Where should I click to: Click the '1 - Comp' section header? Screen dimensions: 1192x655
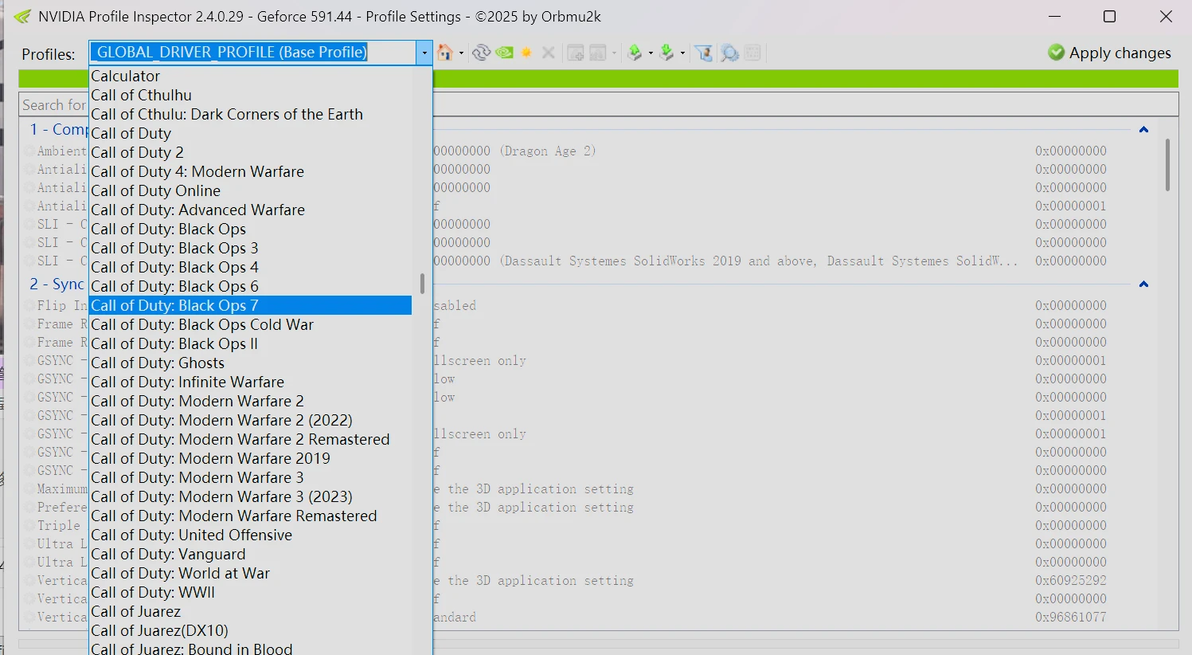tap(58, 129)
